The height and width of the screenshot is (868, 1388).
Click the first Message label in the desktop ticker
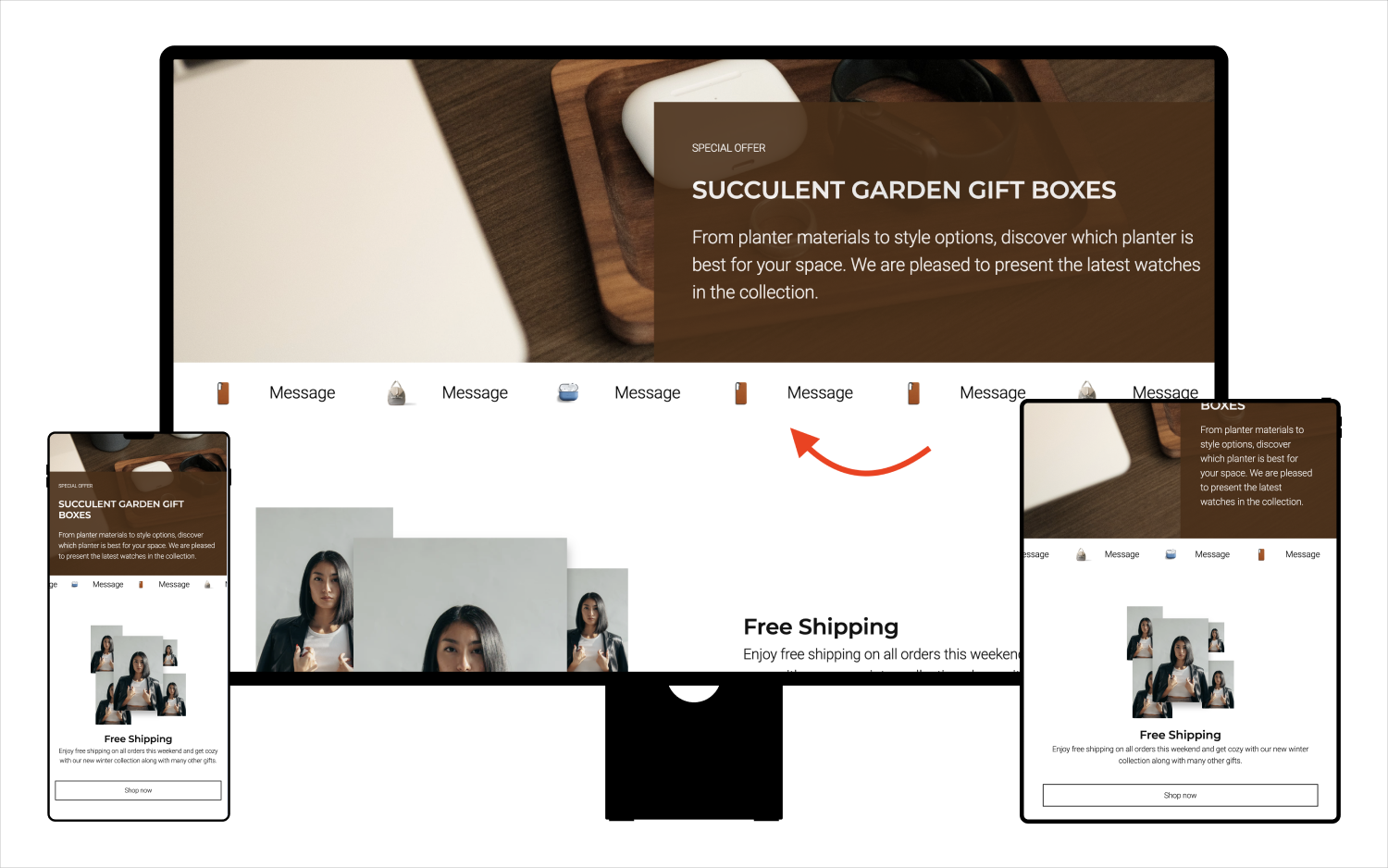302,392
